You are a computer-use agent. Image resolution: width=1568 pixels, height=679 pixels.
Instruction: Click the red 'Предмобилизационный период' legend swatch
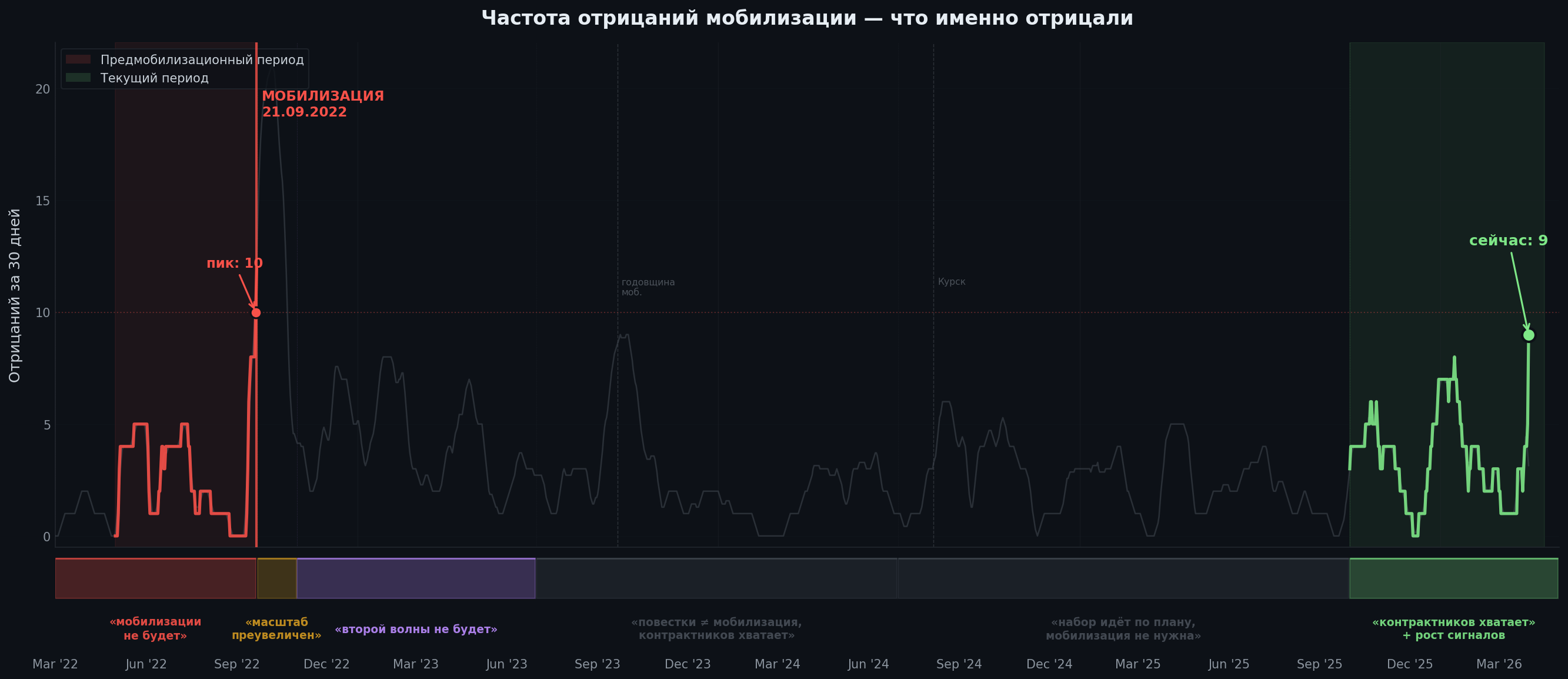click(x=78, y=59)
